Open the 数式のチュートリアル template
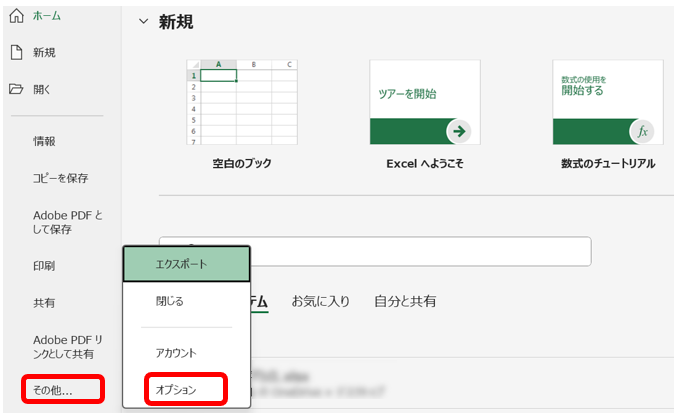The image size is (677, 413). [x=608, y=102]
